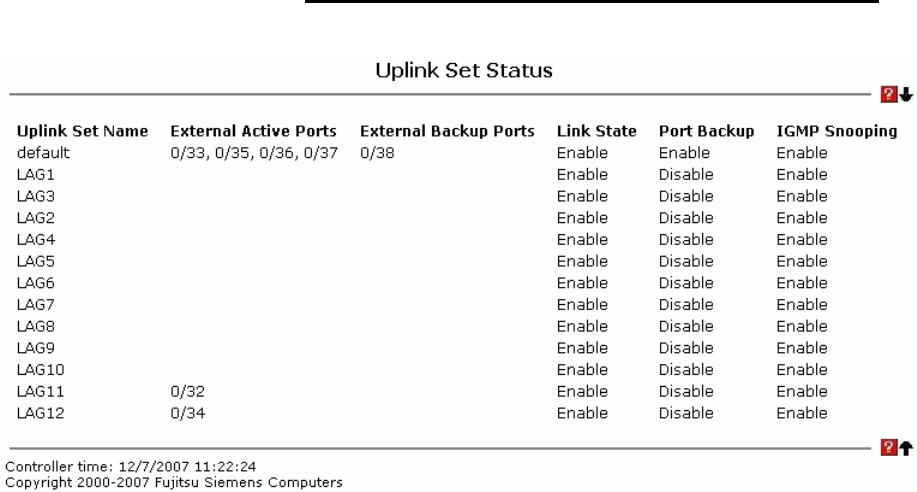Click the Uplink Set Status page title
The width and height of the screenshot is (917, 492).
458,74
